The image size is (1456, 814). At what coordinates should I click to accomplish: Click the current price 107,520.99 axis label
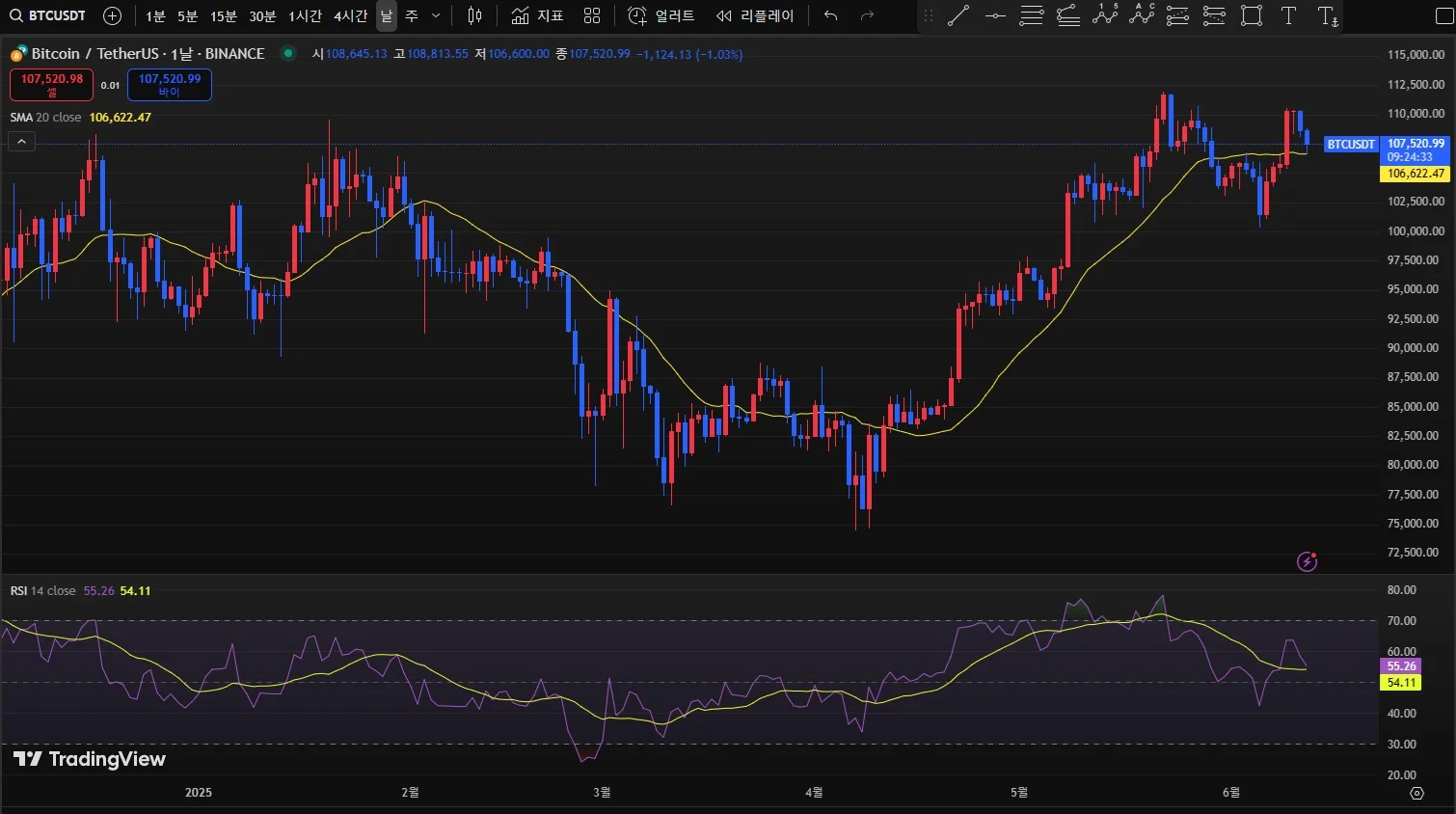pyautogui.click(x=1416, y=144)
